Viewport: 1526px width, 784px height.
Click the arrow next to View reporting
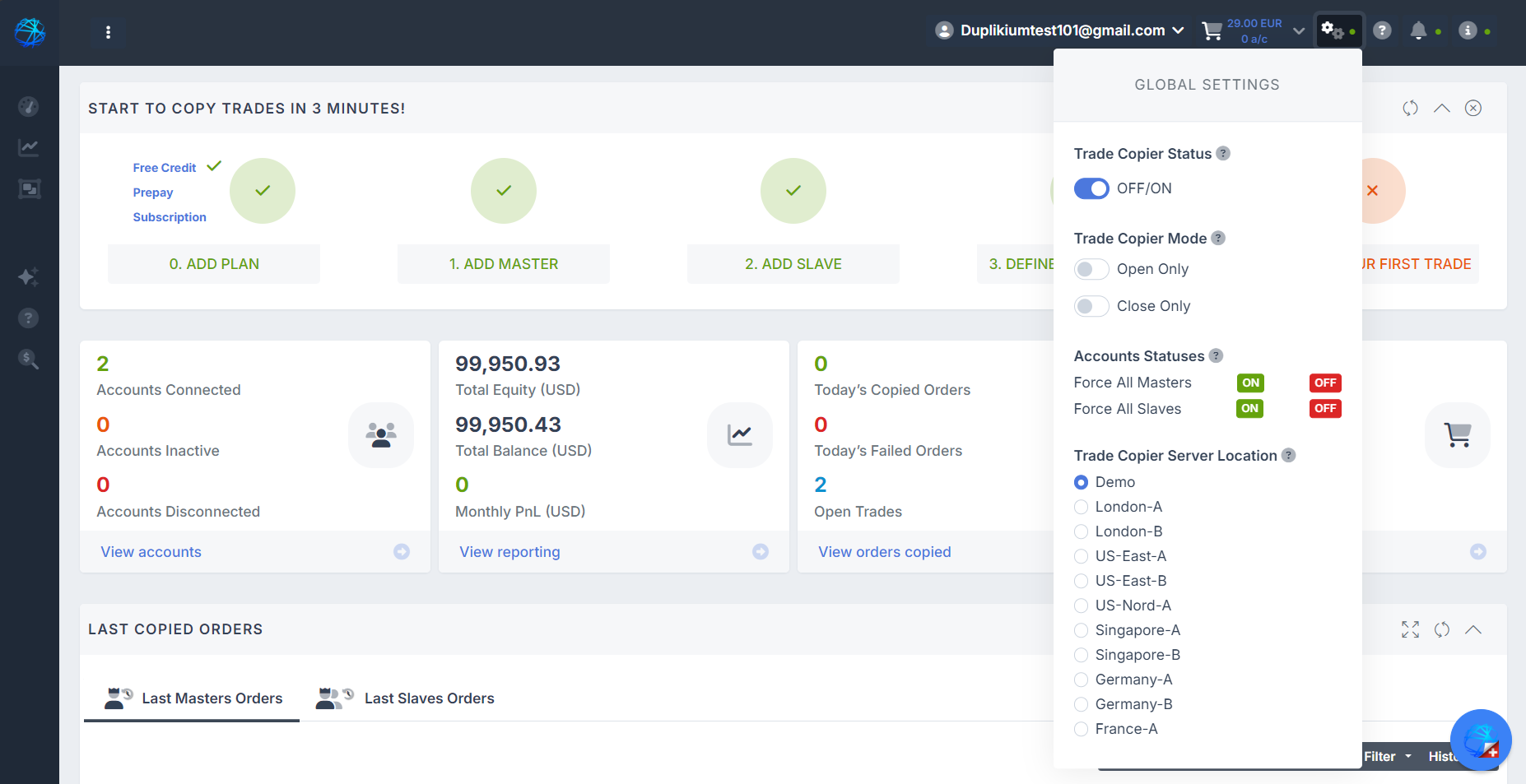761,552
